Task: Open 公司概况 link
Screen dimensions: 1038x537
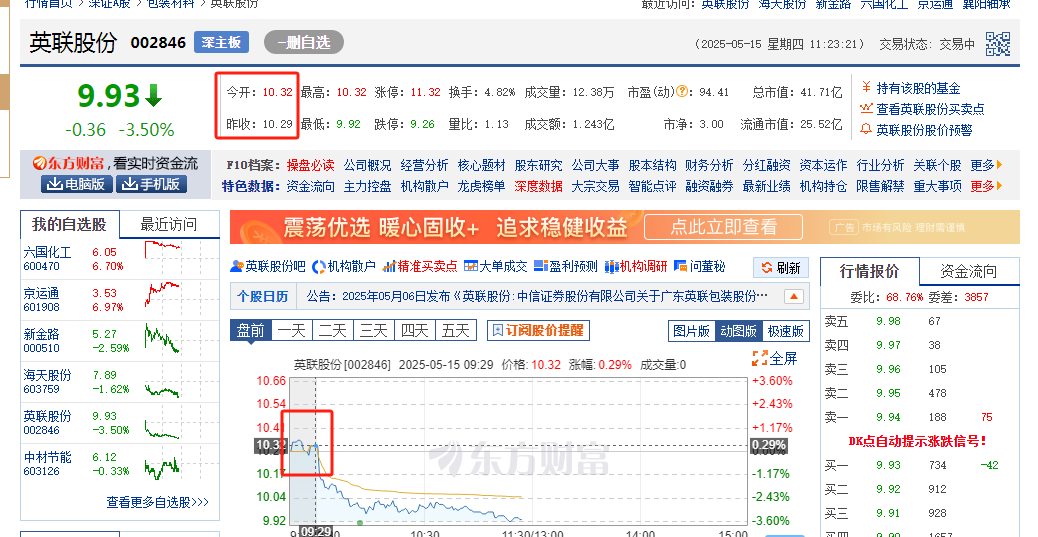Action: [367, 166]
